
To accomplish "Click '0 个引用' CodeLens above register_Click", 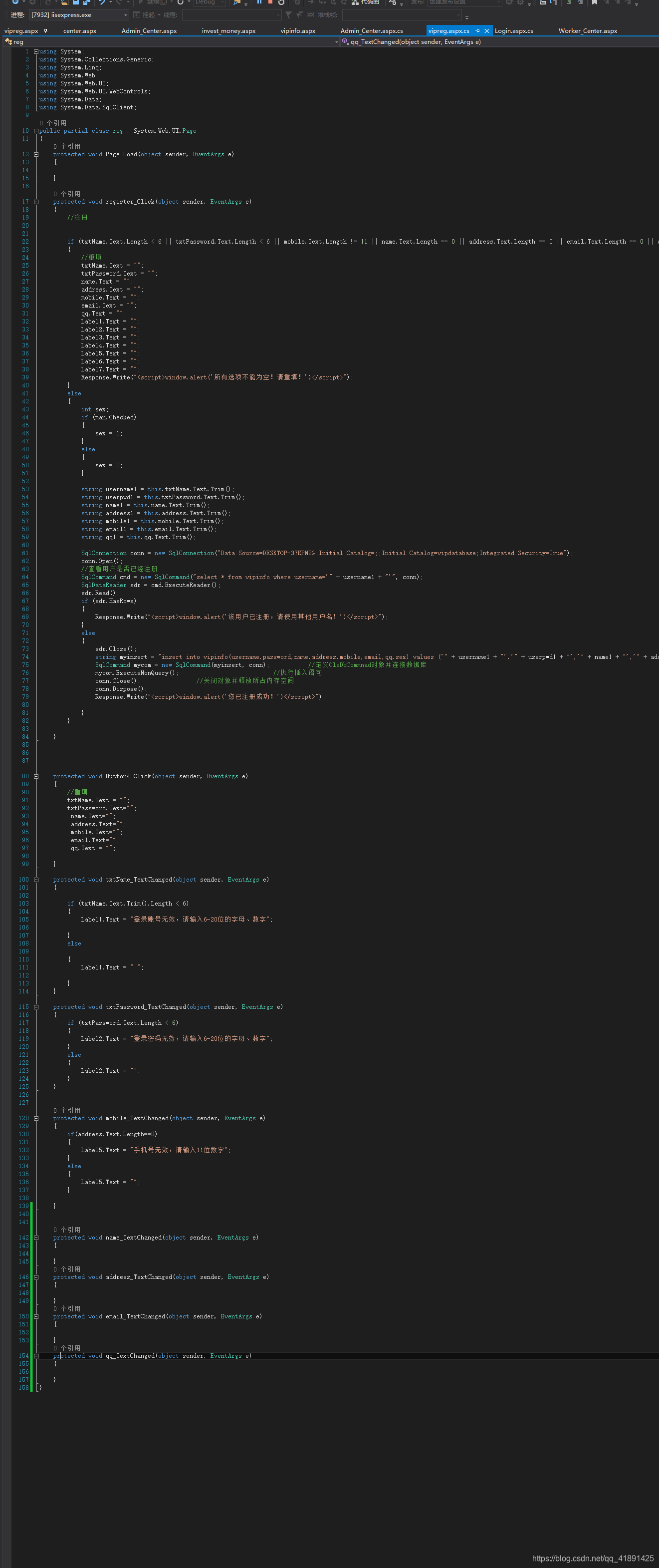I will coord(67,194).
